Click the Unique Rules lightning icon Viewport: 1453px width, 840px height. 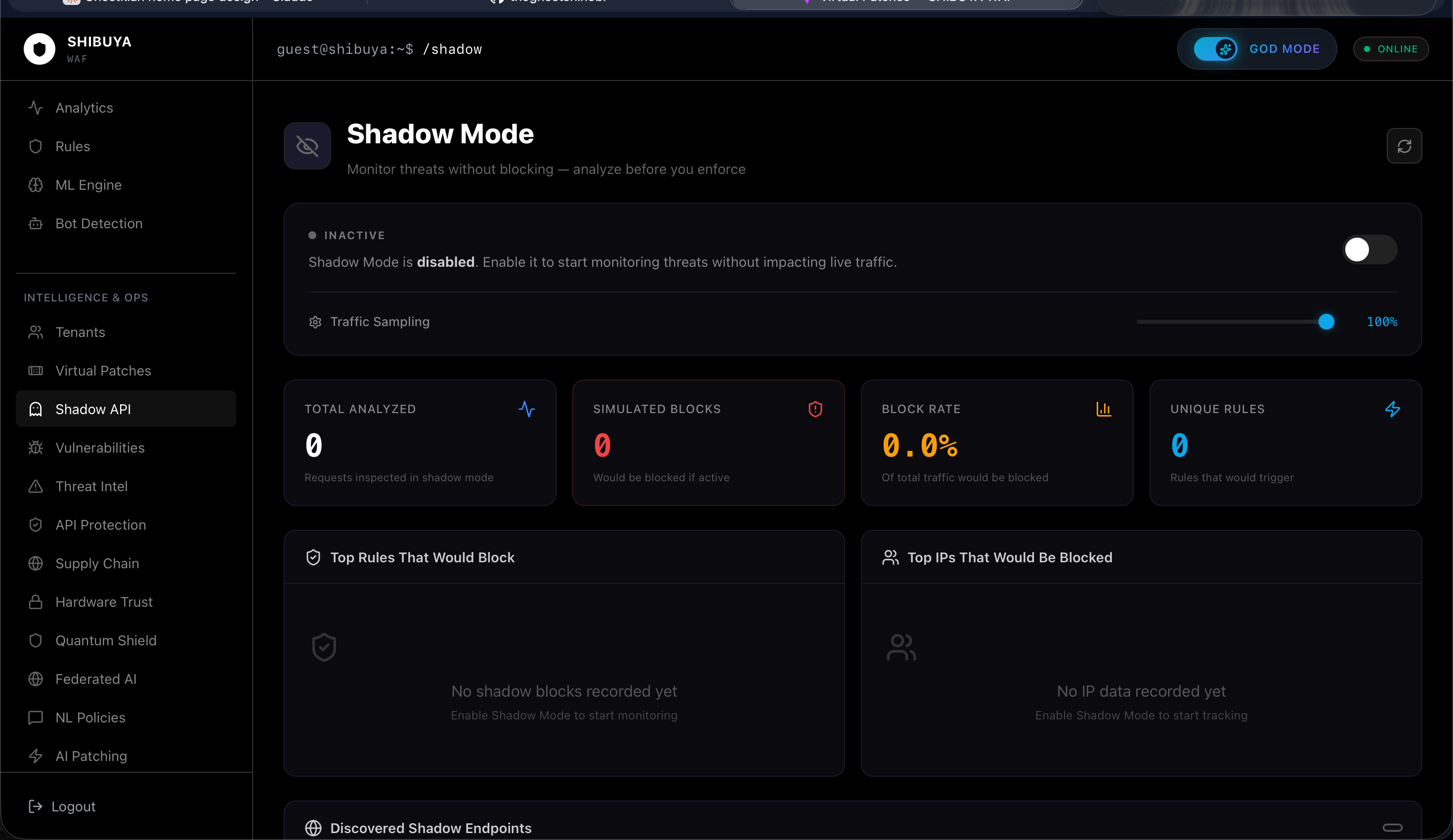[1392, 409]
